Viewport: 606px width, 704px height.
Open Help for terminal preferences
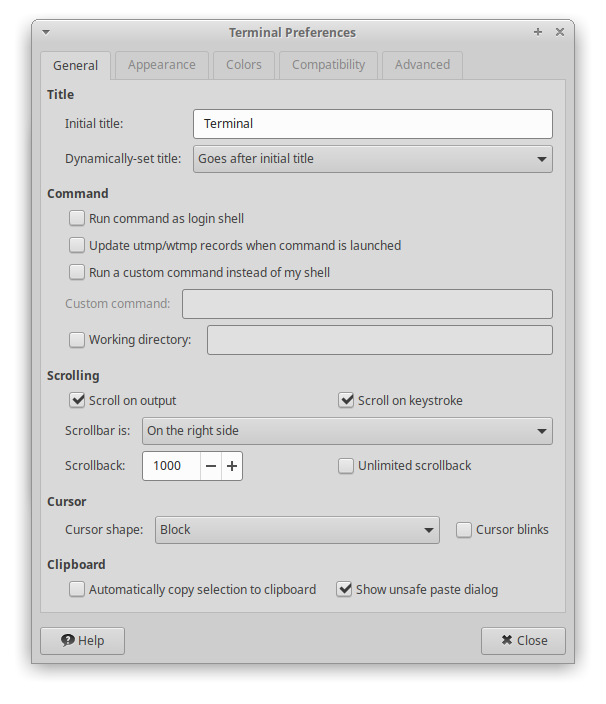(83, 641)
